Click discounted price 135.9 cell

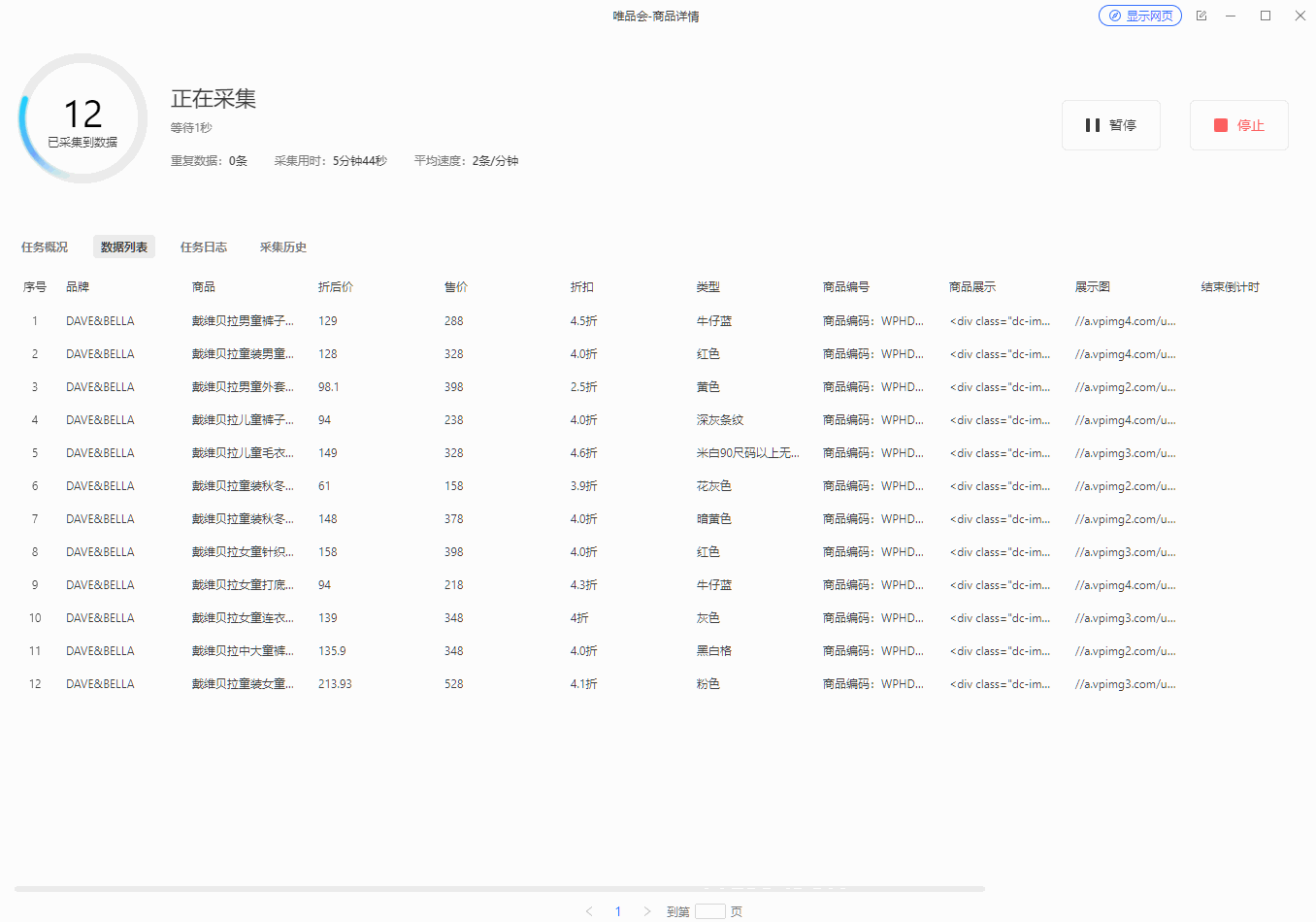pyautogui.click(x=332, y=651)
